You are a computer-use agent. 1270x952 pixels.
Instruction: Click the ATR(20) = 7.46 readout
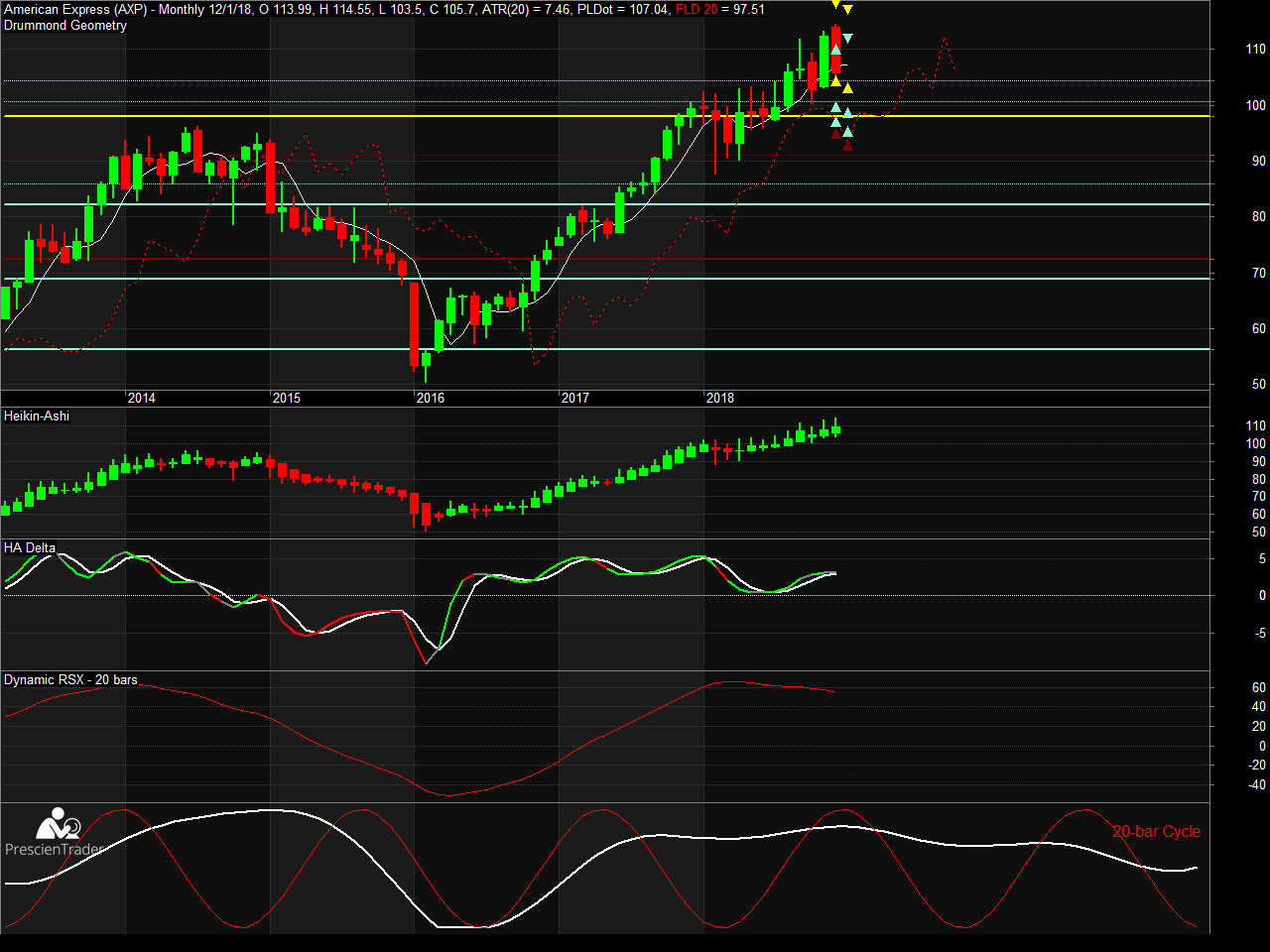click(526, 10)
